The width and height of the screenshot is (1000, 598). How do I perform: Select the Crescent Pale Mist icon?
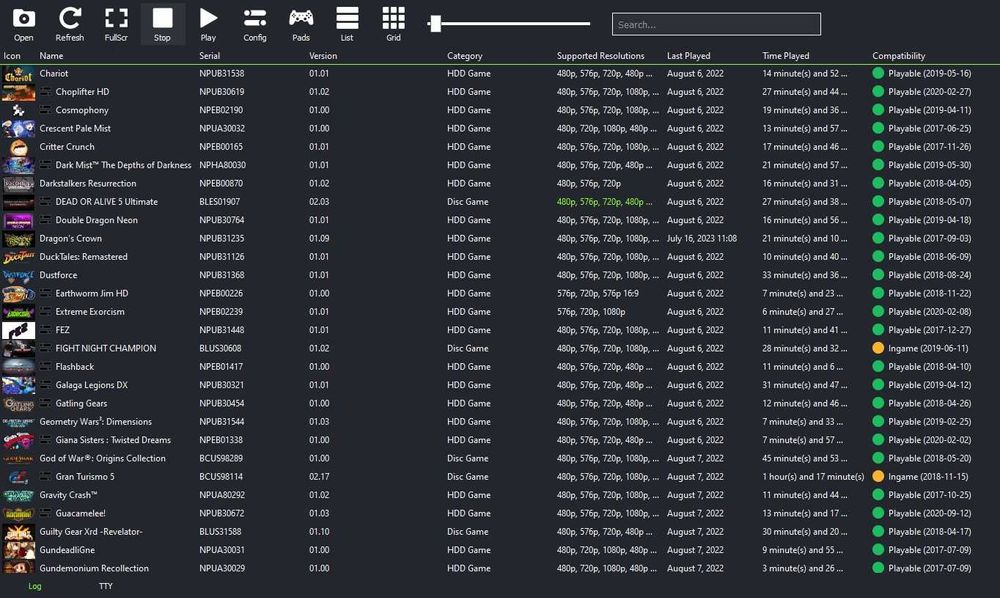click(18, 129)
